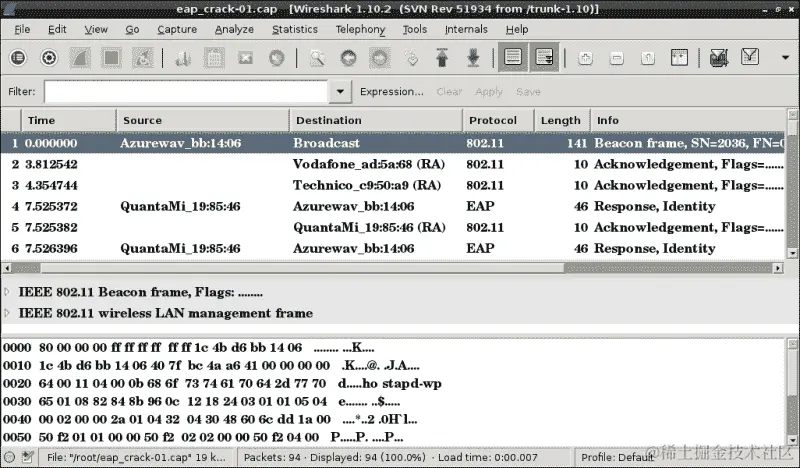Open toolbar overflow arrow
Image resolution: width=800 pixels, height=468 pixels.
[x=786, y=58]
